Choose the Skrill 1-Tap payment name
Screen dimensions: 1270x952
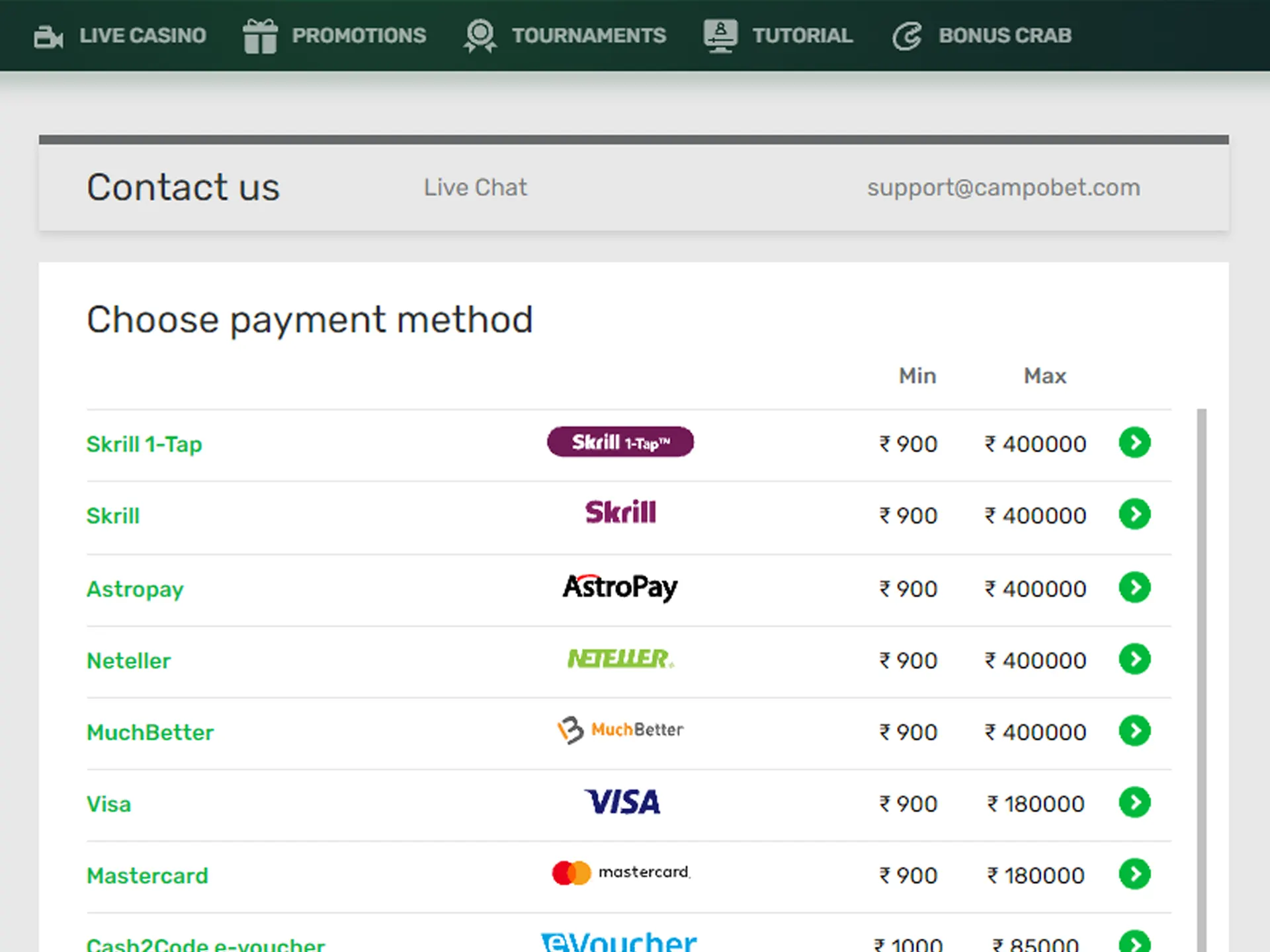pos(144,444)
